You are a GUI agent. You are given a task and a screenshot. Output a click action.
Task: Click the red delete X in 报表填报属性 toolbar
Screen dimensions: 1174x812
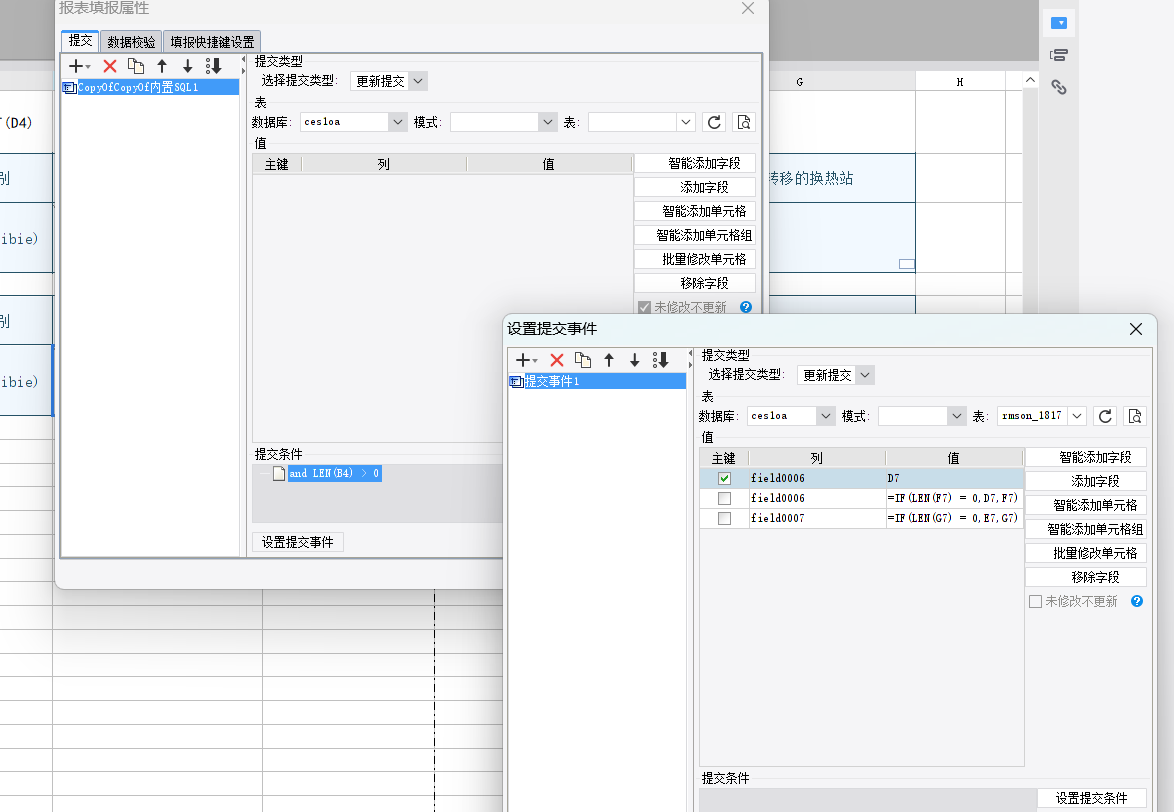110,66
